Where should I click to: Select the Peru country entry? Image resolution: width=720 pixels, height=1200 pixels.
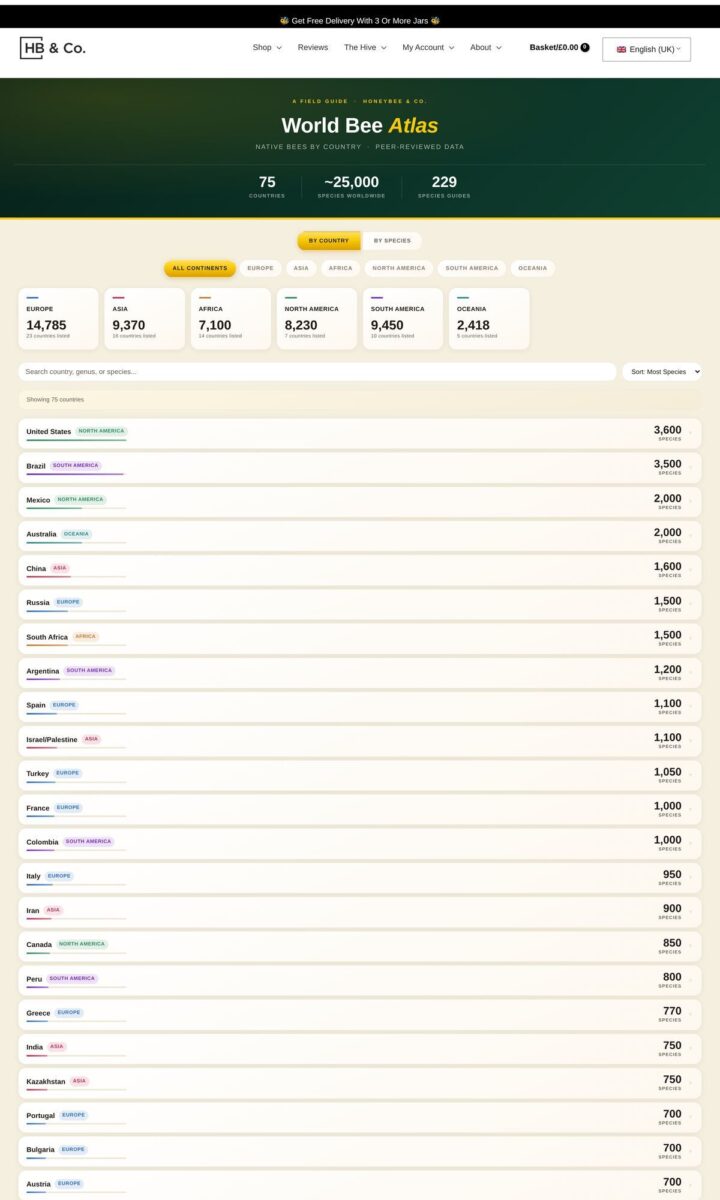(360, 980)
